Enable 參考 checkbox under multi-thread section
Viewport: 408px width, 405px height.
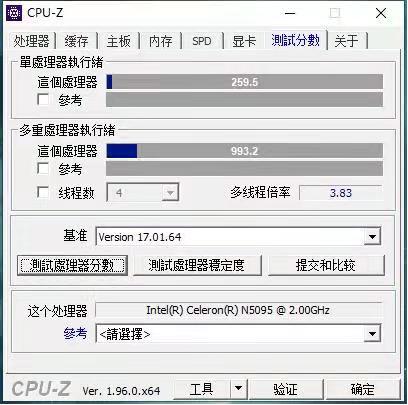pos(43,168)
